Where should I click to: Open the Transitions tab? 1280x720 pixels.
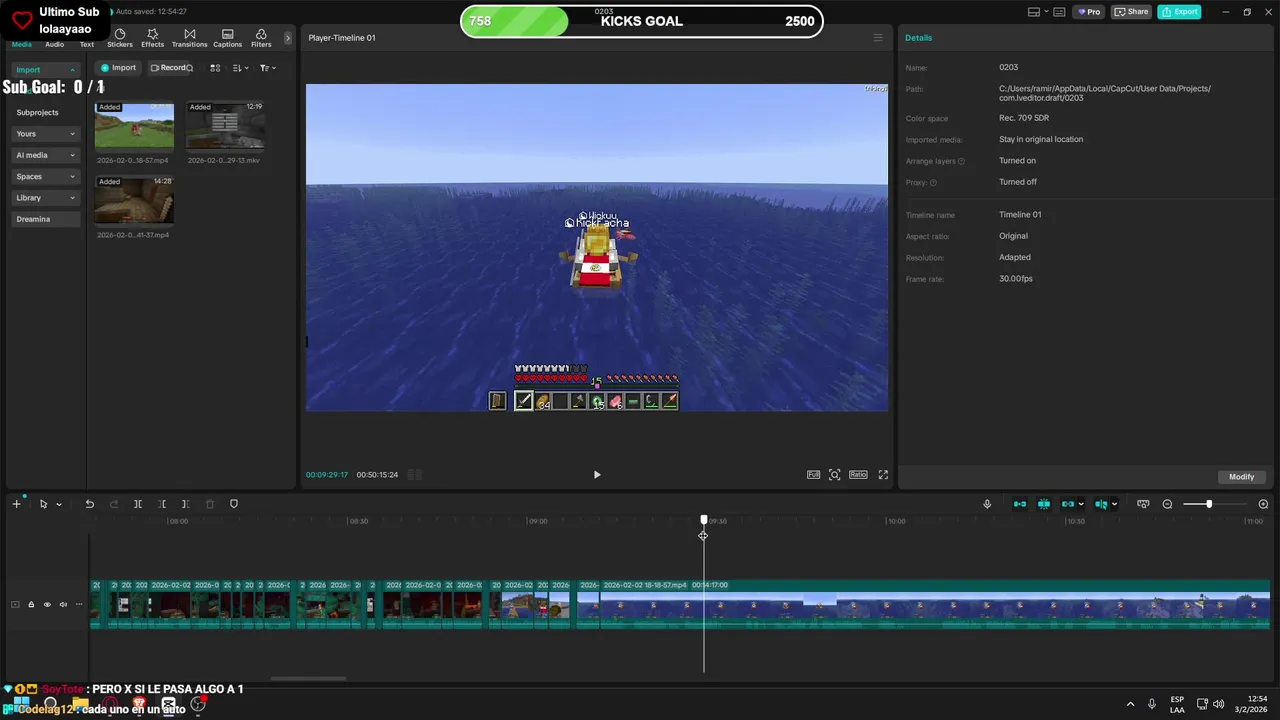[x=189, y=38]
